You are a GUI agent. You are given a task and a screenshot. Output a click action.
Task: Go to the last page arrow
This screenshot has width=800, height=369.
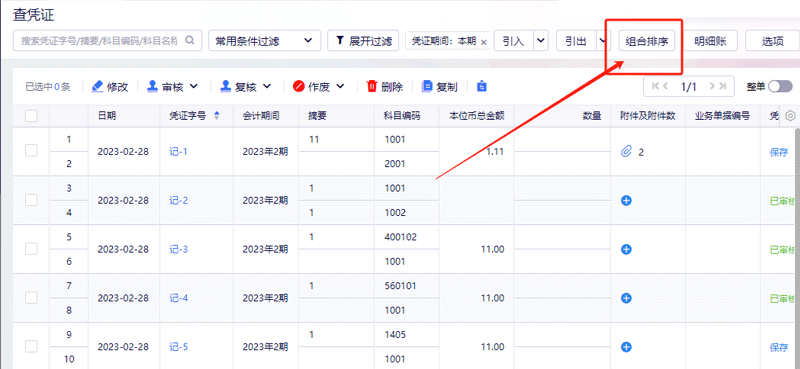[722, 86]
